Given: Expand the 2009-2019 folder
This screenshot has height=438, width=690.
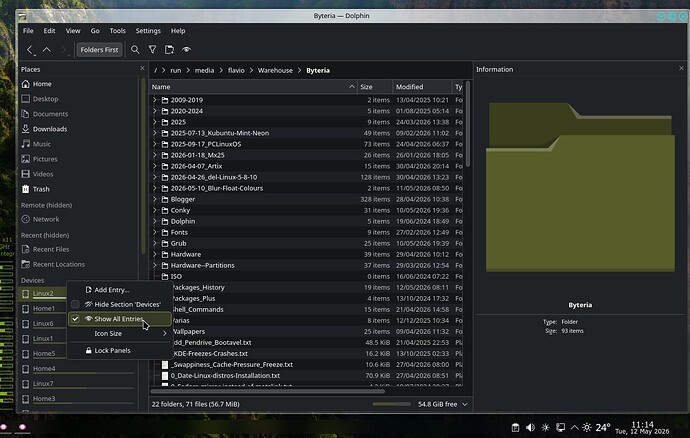Looking at the screenshot, I should tap(155, 100).
